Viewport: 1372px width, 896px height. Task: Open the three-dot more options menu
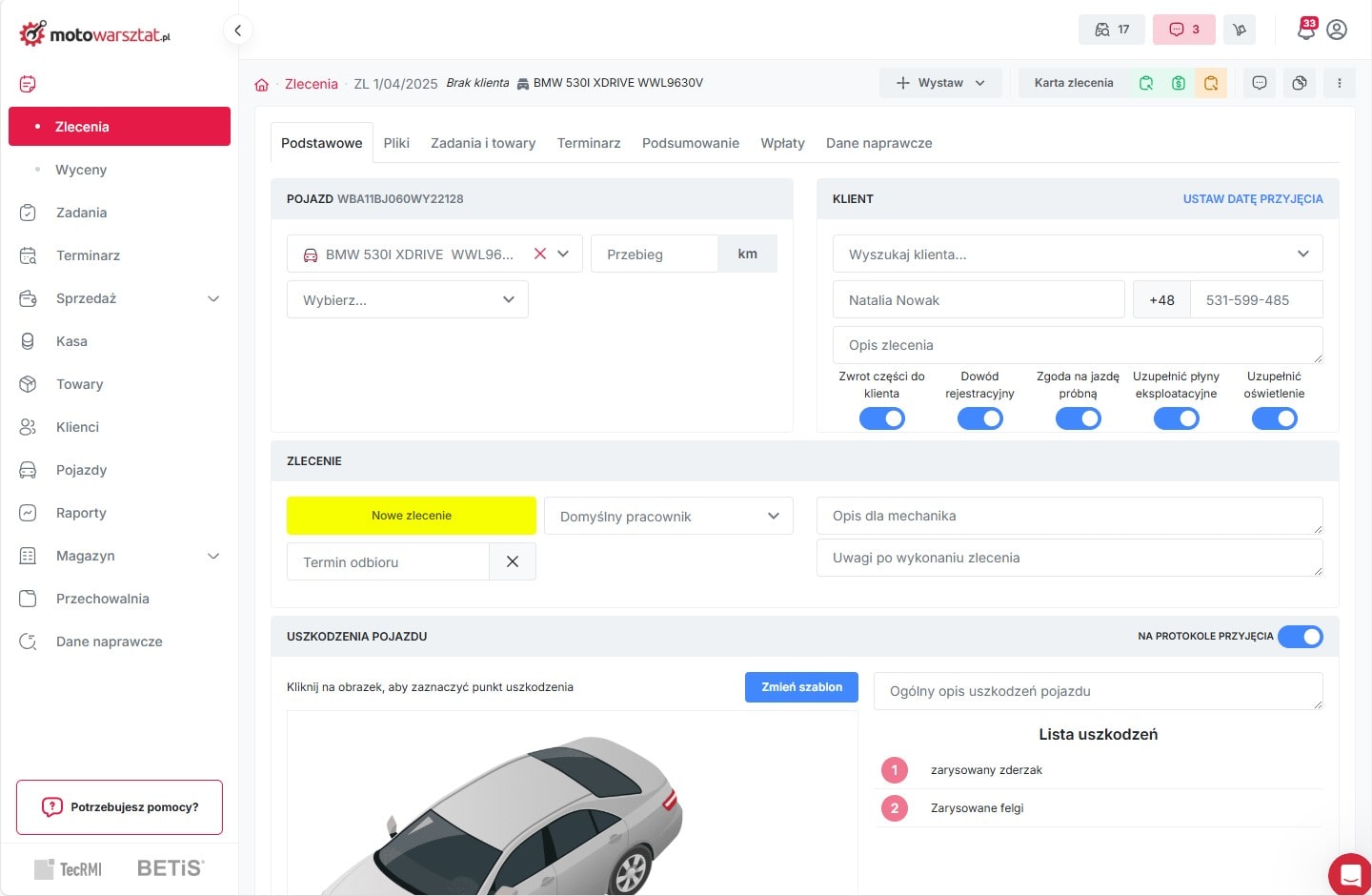pyautogui.click(x=1339, y=83)
